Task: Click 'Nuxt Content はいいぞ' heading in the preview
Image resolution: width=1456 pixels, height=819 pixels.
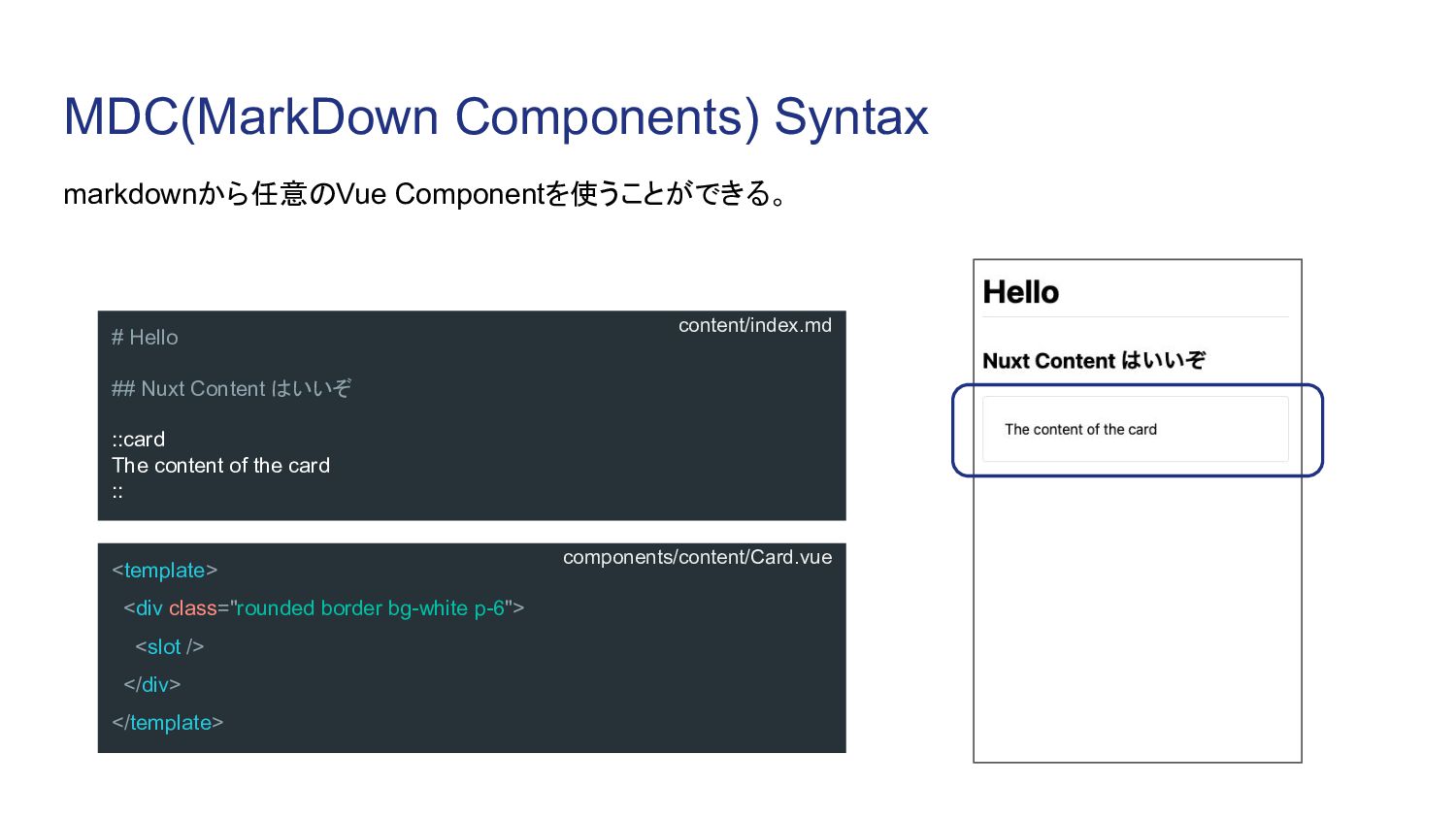Action: (x=1094, y=361)
